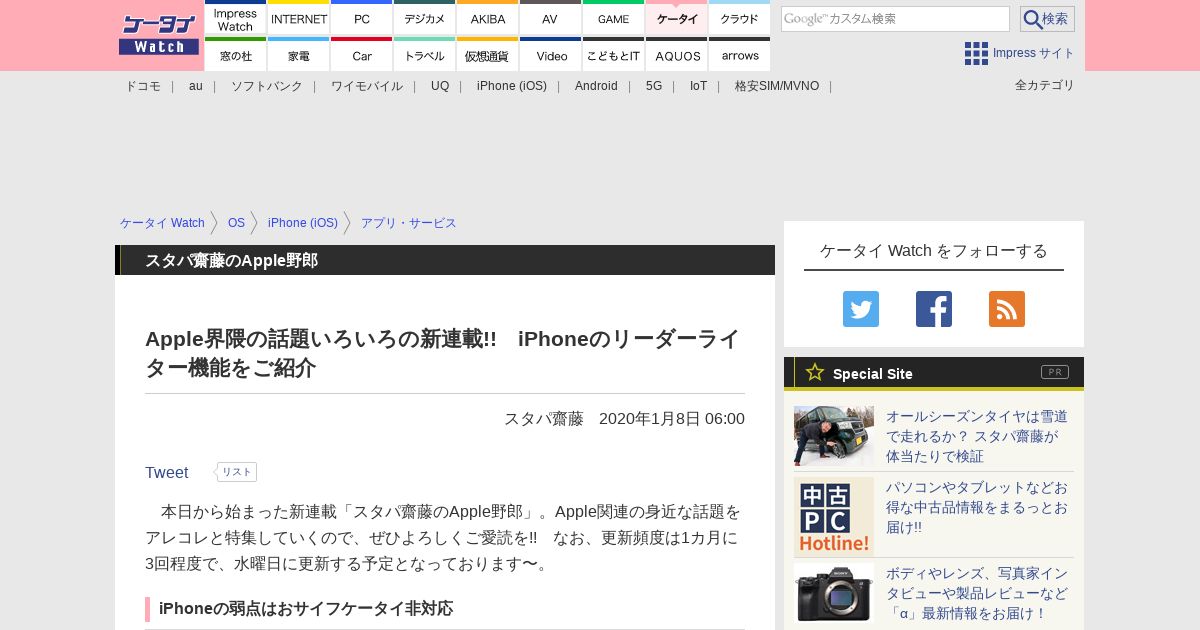Open the パソコンやタブレット中古品情報 link
The image size is (1200, 630).
click(x=977, y=507)
